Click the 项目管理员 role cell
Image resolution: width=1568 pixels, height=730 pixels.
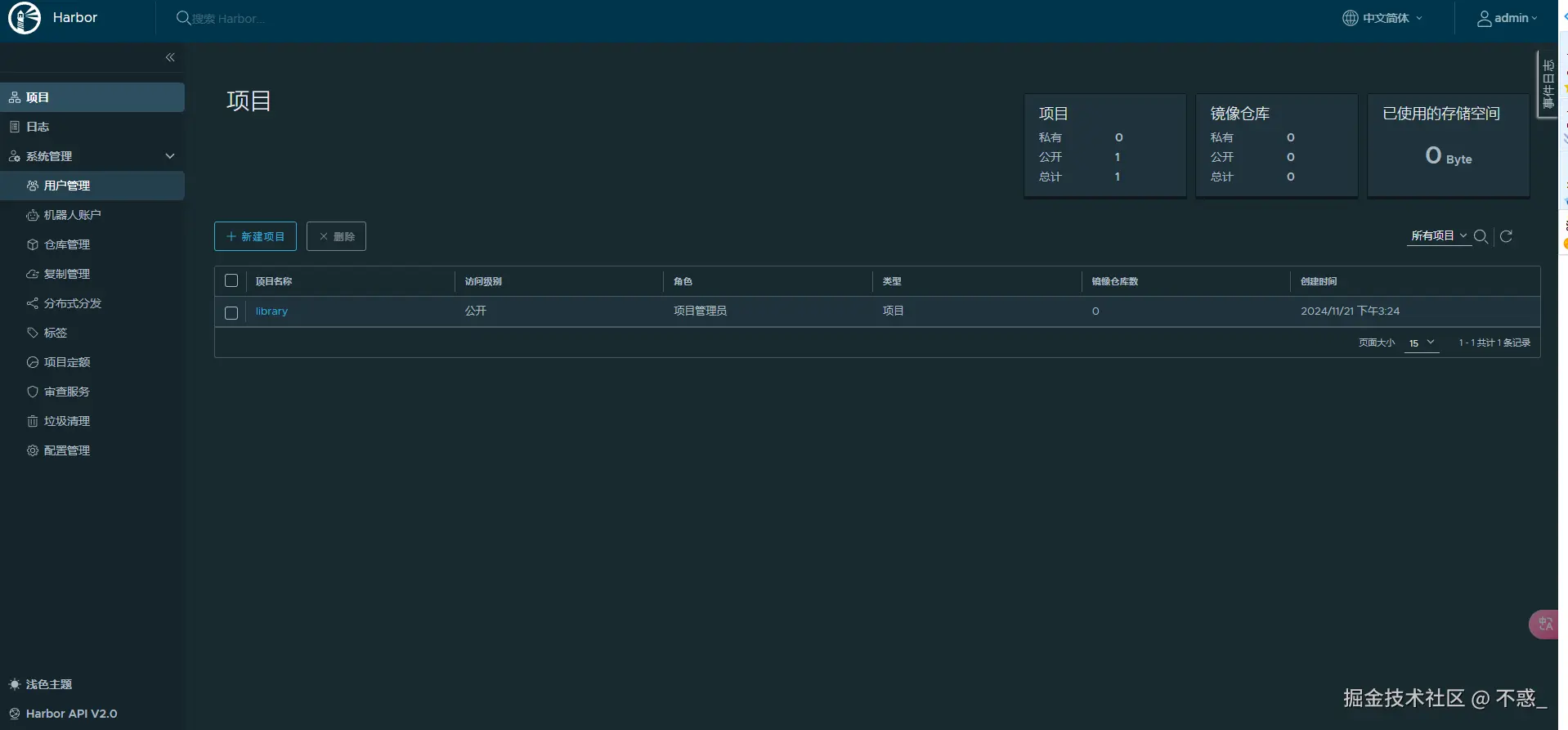(700, 311)
